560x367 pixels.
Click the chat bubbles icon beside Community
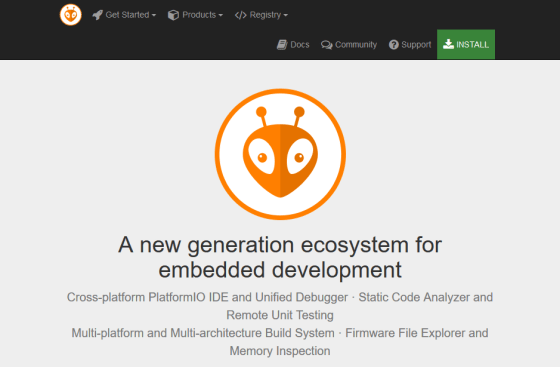coord(326,45)
